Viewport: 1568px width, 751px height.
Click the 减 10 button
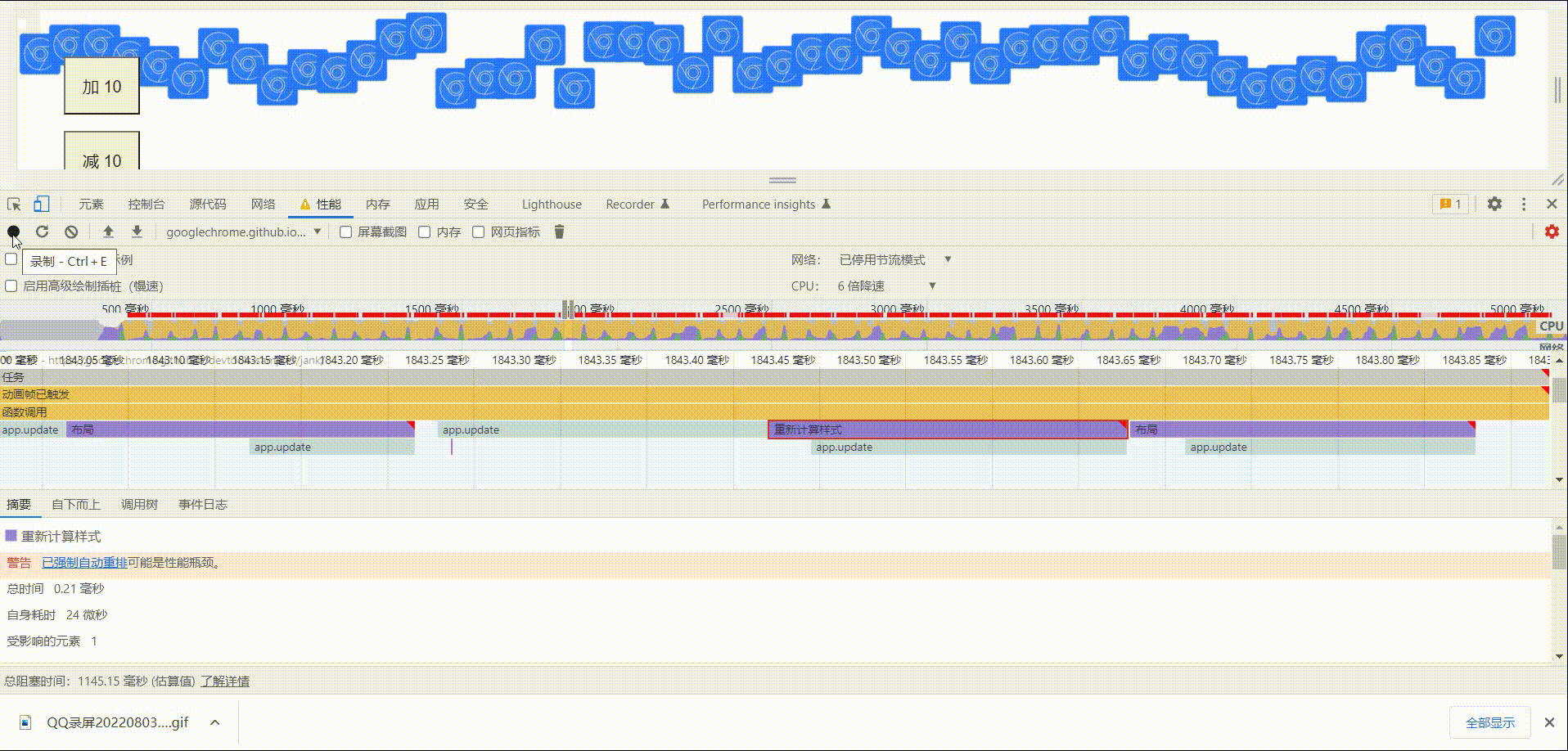click(101, 151)
